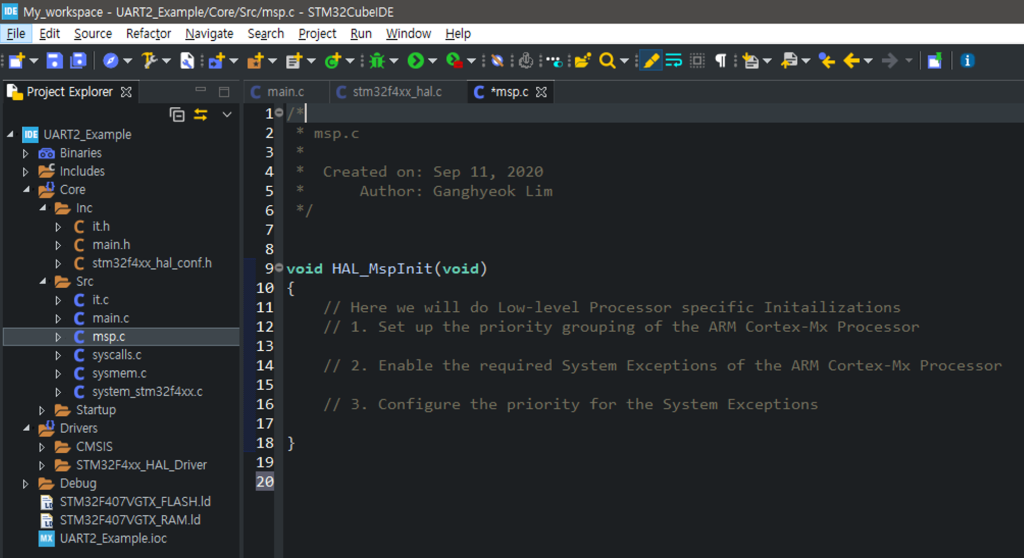Open the Project menu
Screen dimensions: 1024x558
coord(317,33)
